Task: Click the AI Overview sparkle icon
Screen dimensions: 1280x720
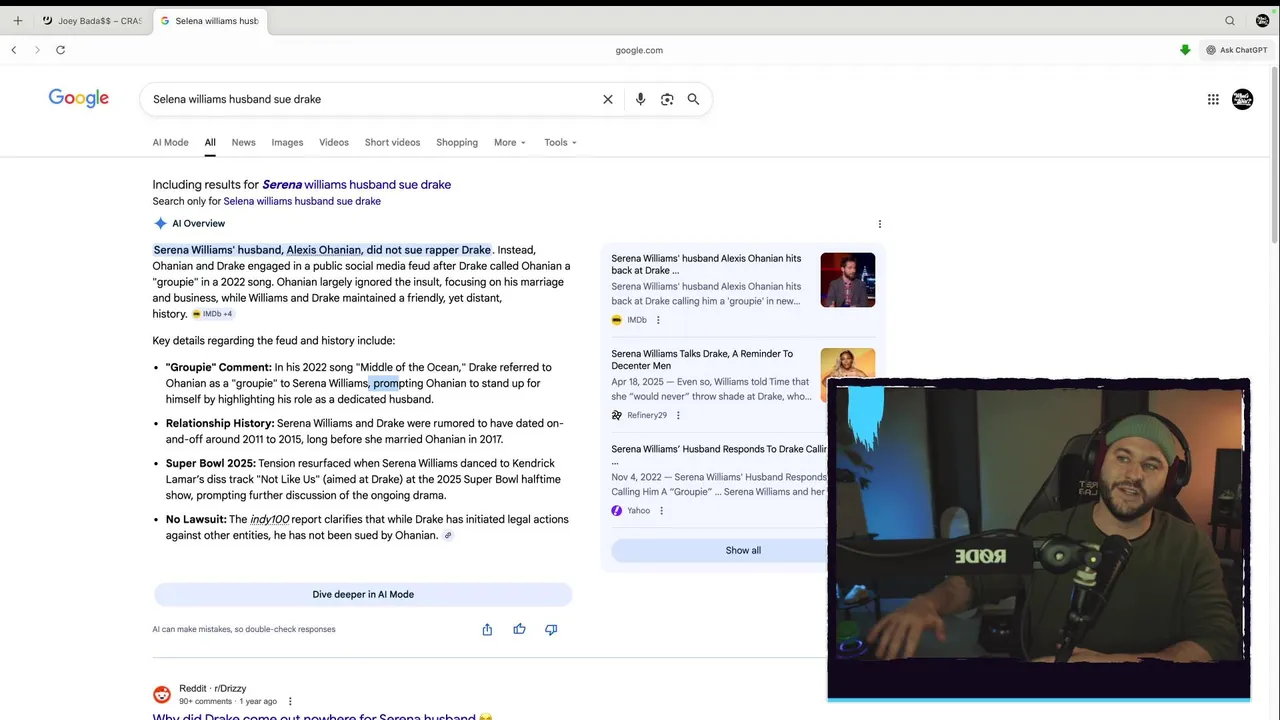Action: pyautogui.click(x=160, y=223)
